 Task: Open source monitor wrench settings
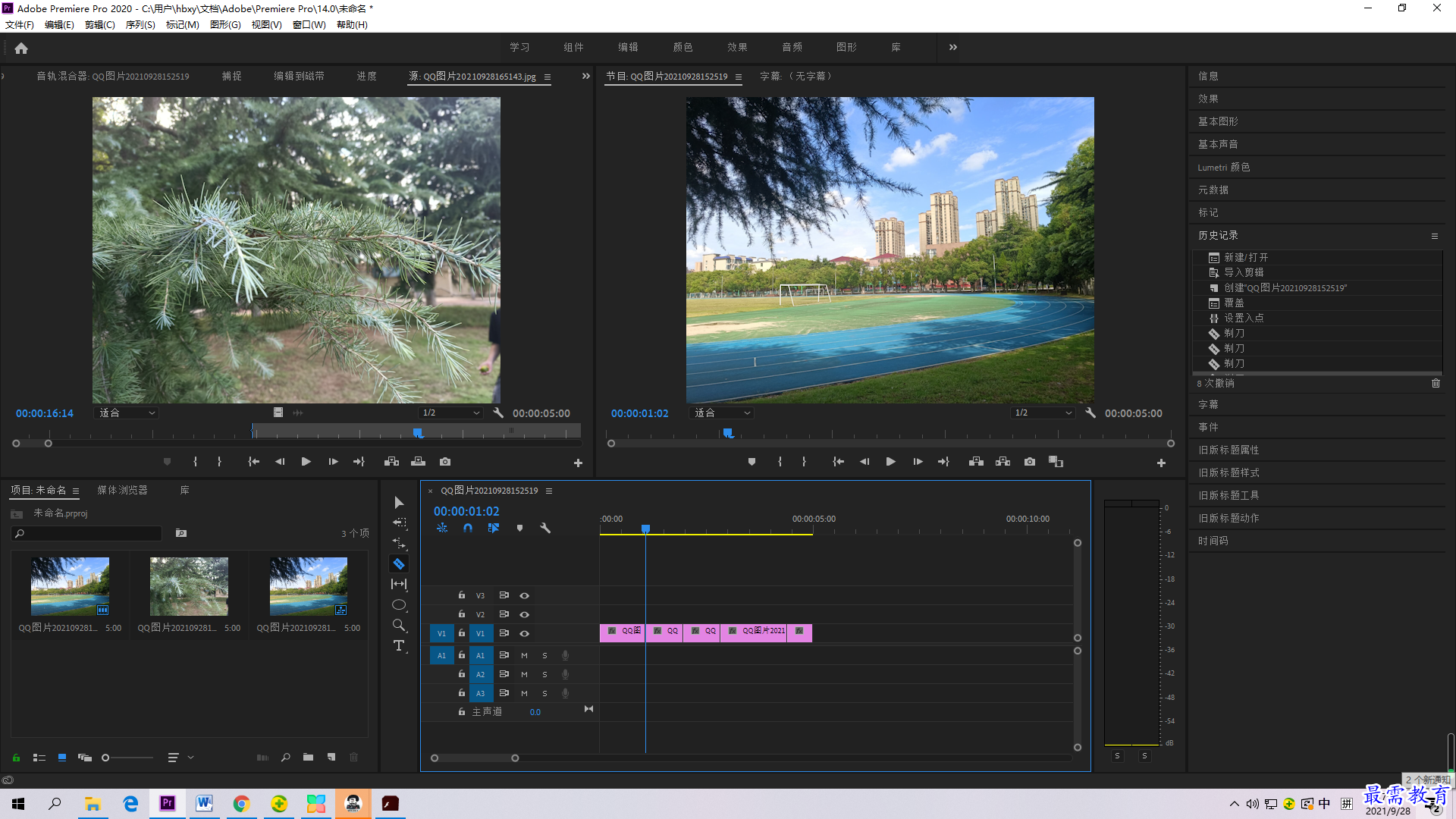pyautogui.click(x=497, y=413)
